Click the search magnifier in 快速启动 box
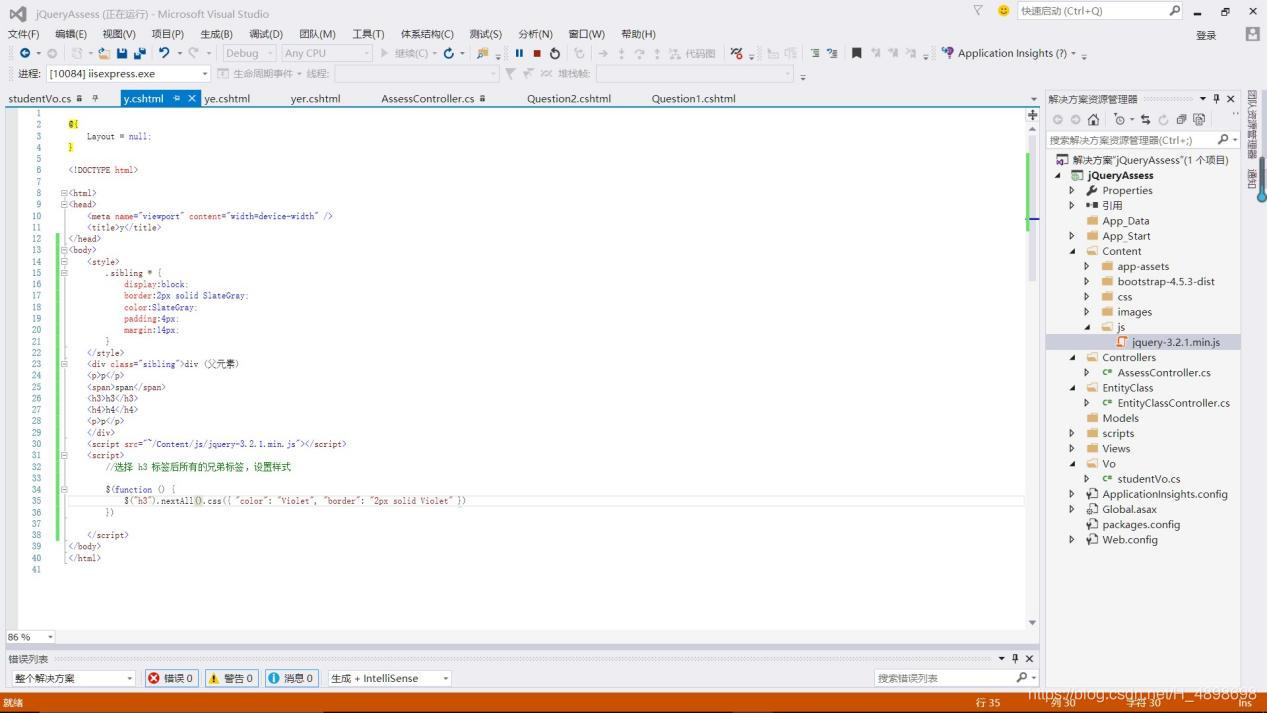The width and height of the screenshot is (1267, 713). 1174,10
